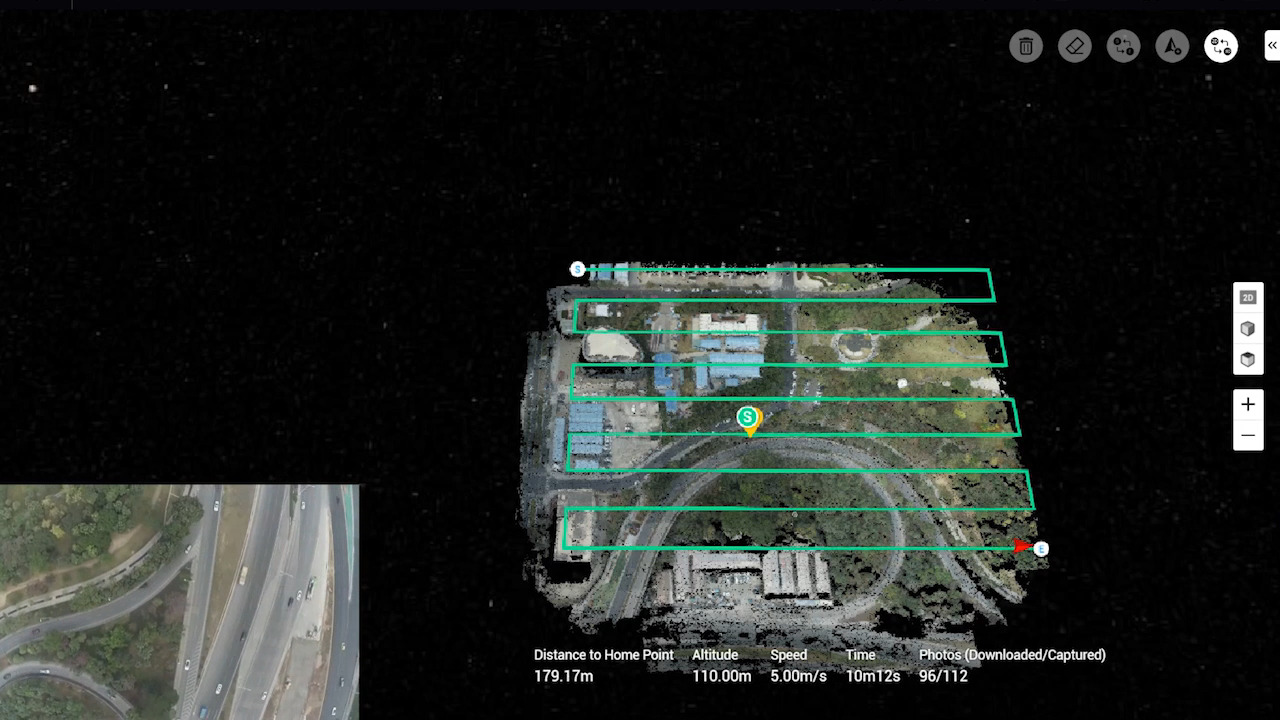Select the eraser tool icon
Viewport: 1280px width, 720px height.
pos(1075,46)
